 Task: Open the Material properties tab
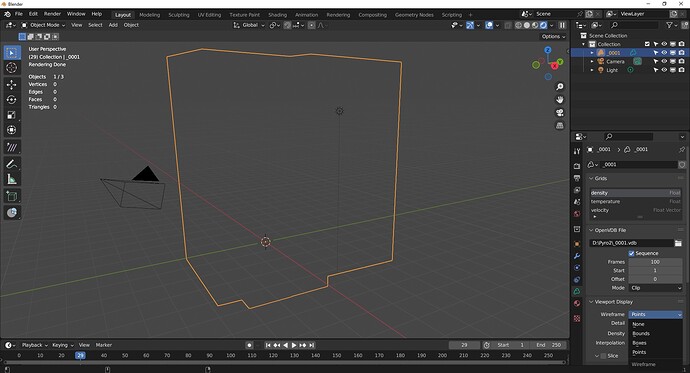(x=577, y=303)
